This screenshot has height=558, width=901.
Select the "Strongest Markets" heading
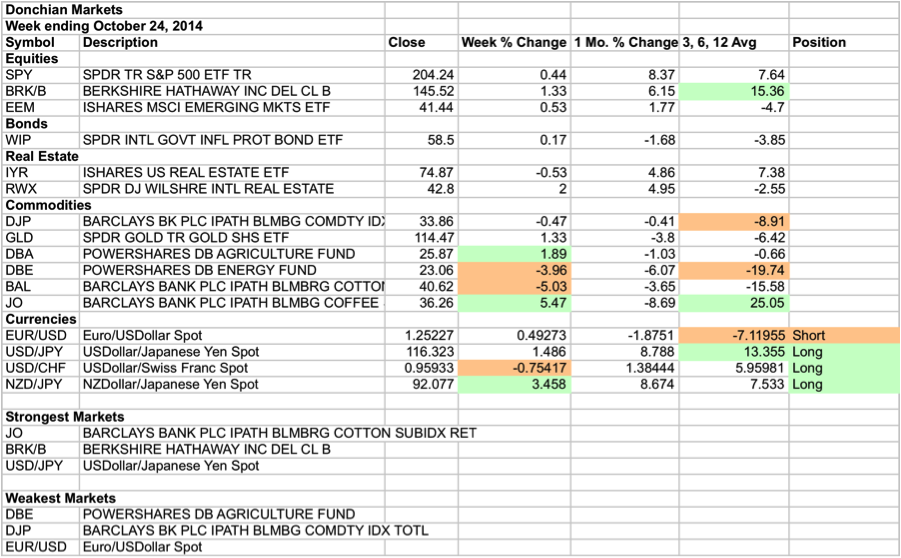coord(64,417)
